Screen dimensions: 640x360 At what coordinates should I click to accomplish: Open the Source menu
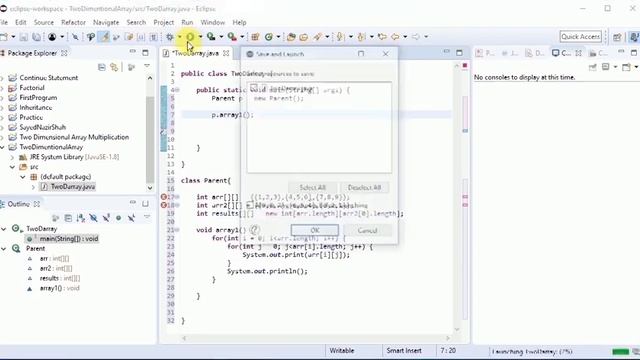pyautogui.click(x=44, y=22)
